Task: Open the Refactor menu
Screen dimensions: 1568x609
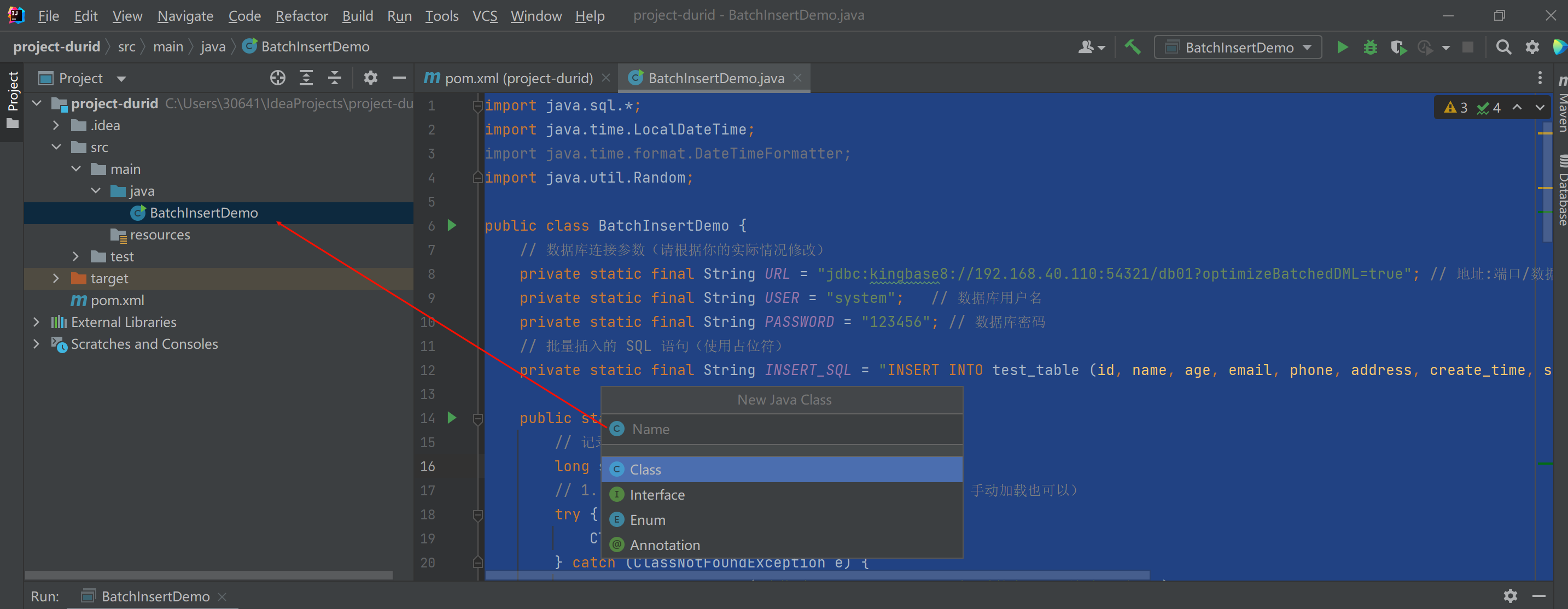Action: [x=301, y=16]
